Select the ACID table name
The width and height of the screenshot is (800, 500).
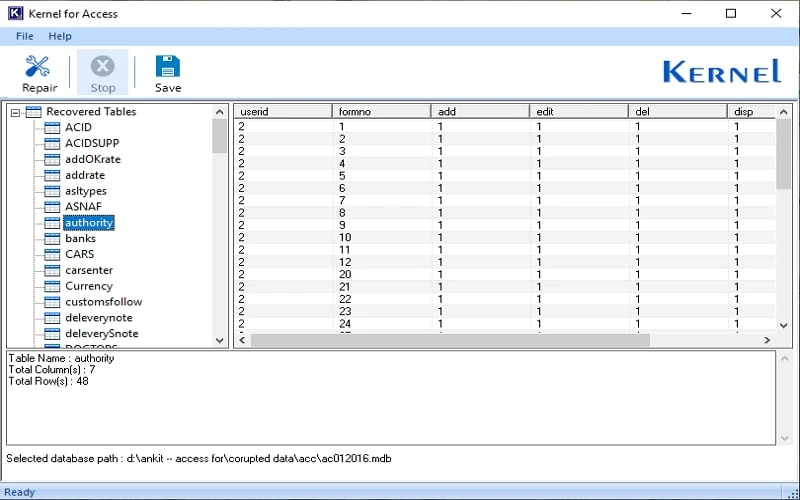[78, 127]
